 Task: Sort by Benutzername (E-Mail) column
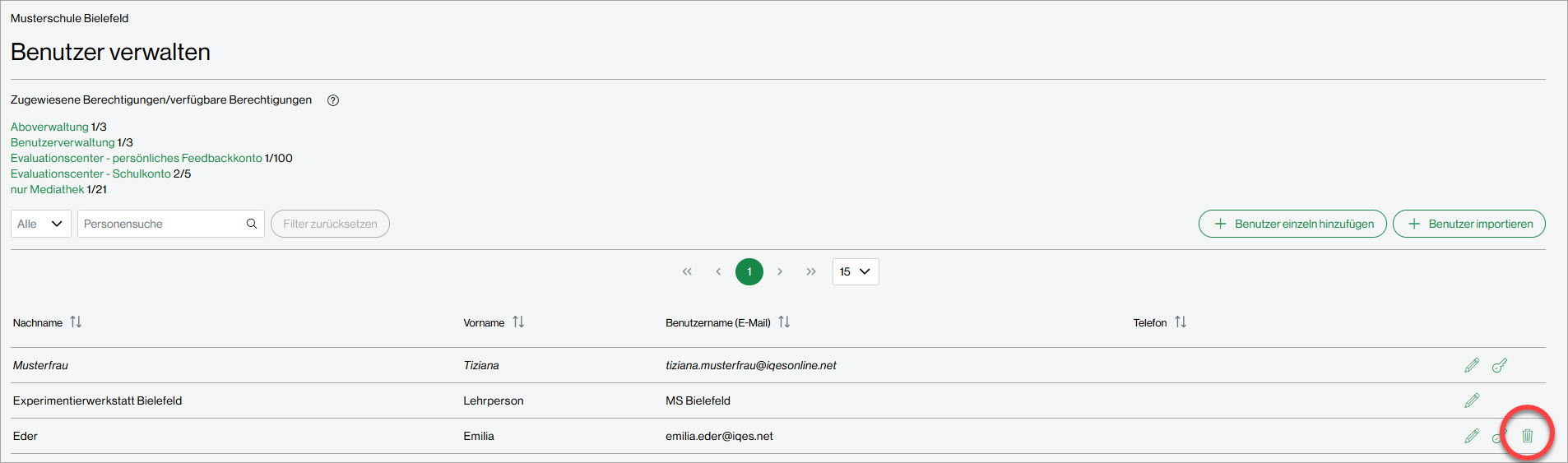tap(784, 322)
